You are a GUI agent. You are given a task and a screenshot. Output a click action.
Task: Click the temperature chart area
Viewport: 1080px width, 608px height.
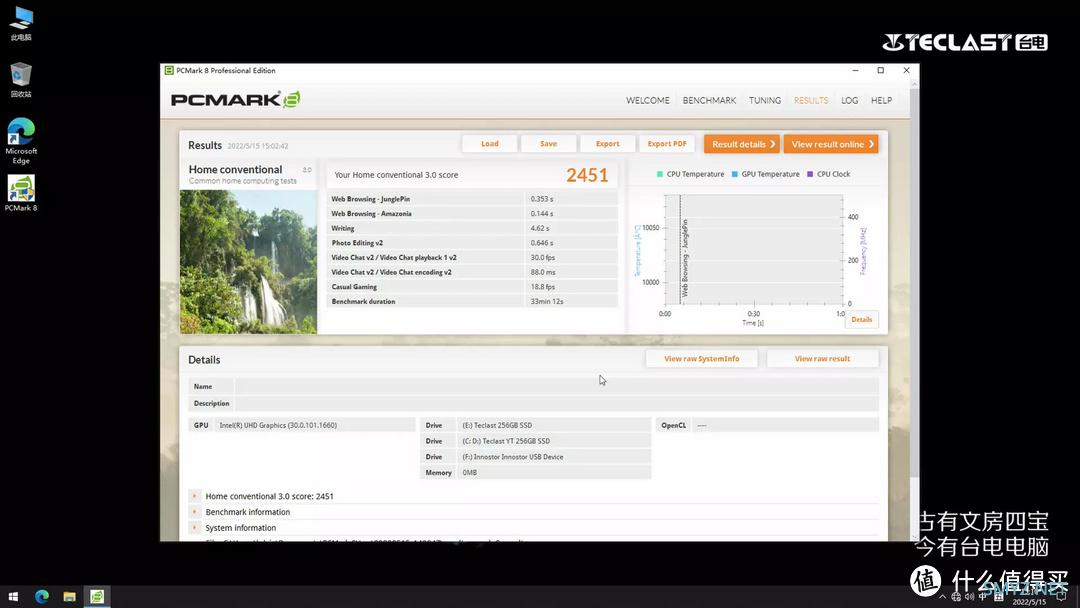pos(754,249)
